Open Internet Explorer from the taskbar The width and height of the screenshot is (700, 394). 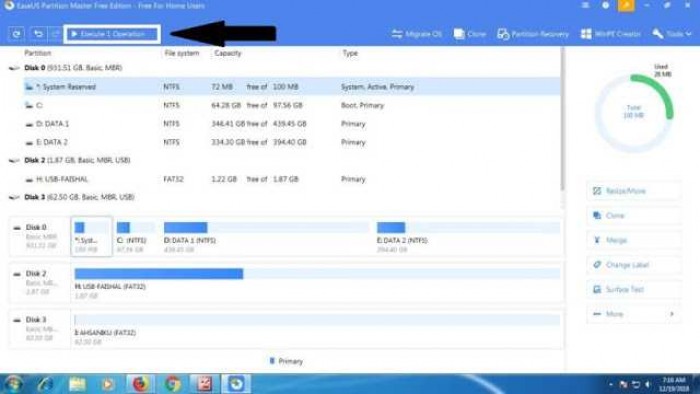(45, 384)
